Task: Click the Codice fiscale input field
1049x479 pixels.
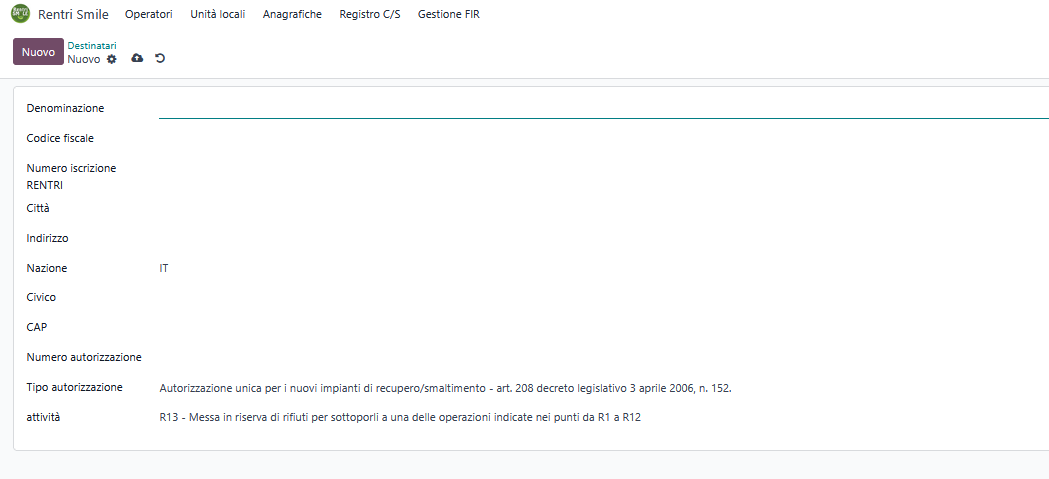Action: click(x=603, y=138)
